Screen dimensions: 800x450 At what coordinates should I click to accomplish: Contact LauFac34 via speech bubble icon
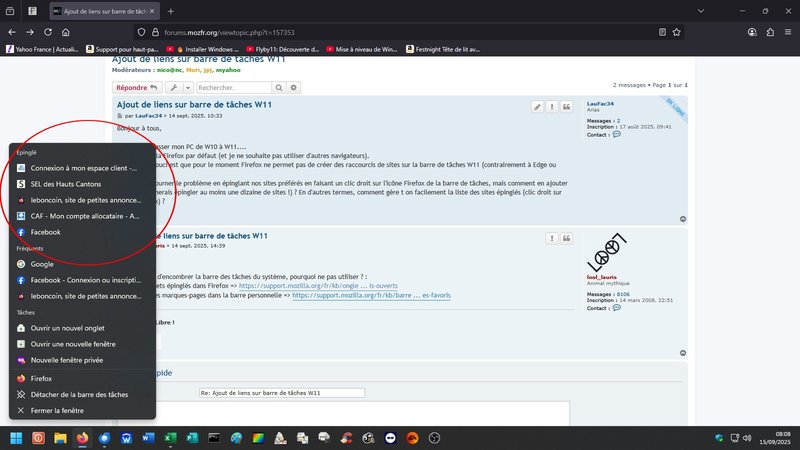coord(616,134)
